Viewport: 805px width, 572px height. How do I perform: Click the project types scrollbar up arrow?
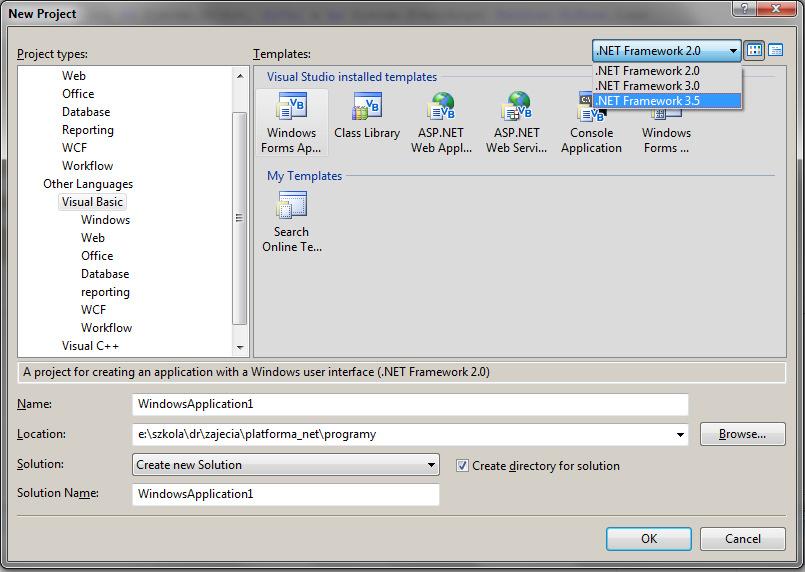click(240, 76)
